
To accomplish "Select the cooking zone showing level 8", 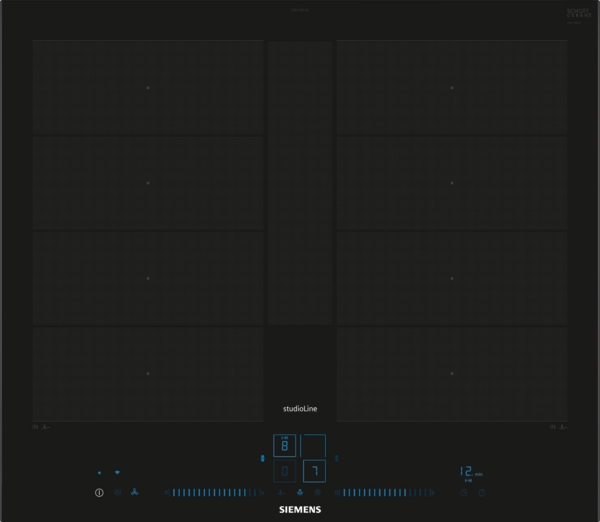I will coord(285,446).
